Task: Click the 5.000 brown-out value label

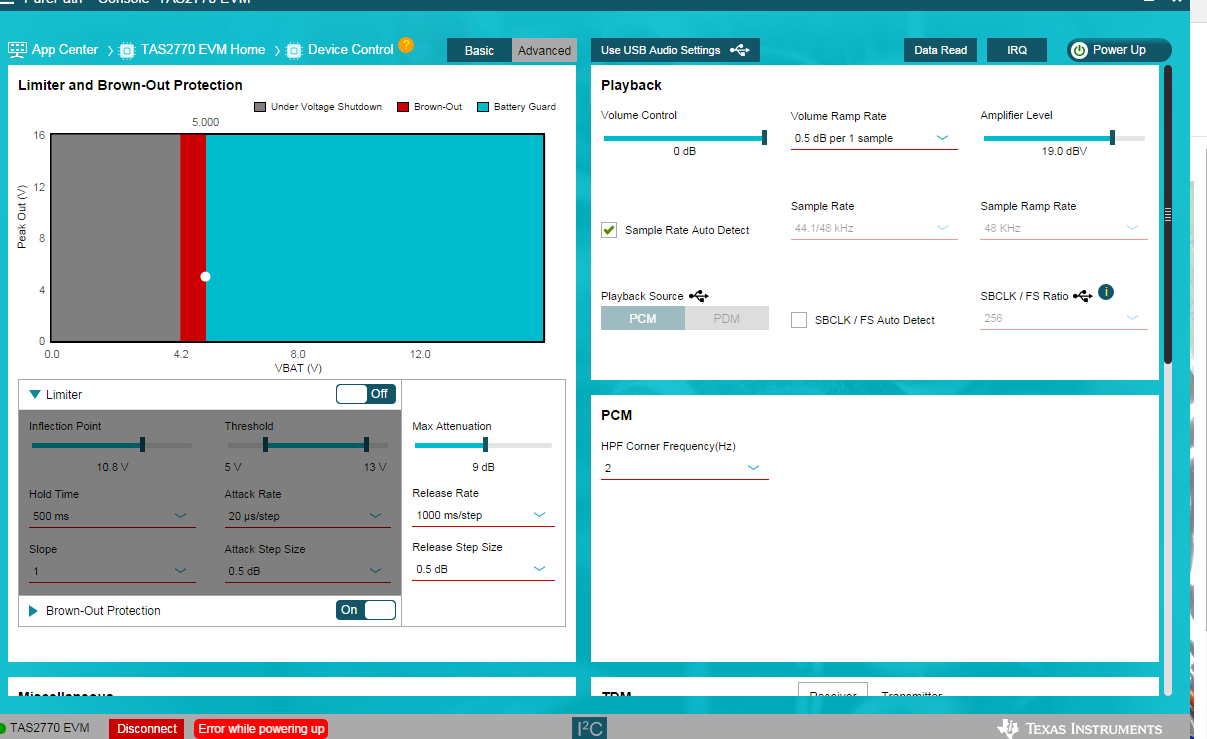Action: pyautogui.click(x=206, y=122)
